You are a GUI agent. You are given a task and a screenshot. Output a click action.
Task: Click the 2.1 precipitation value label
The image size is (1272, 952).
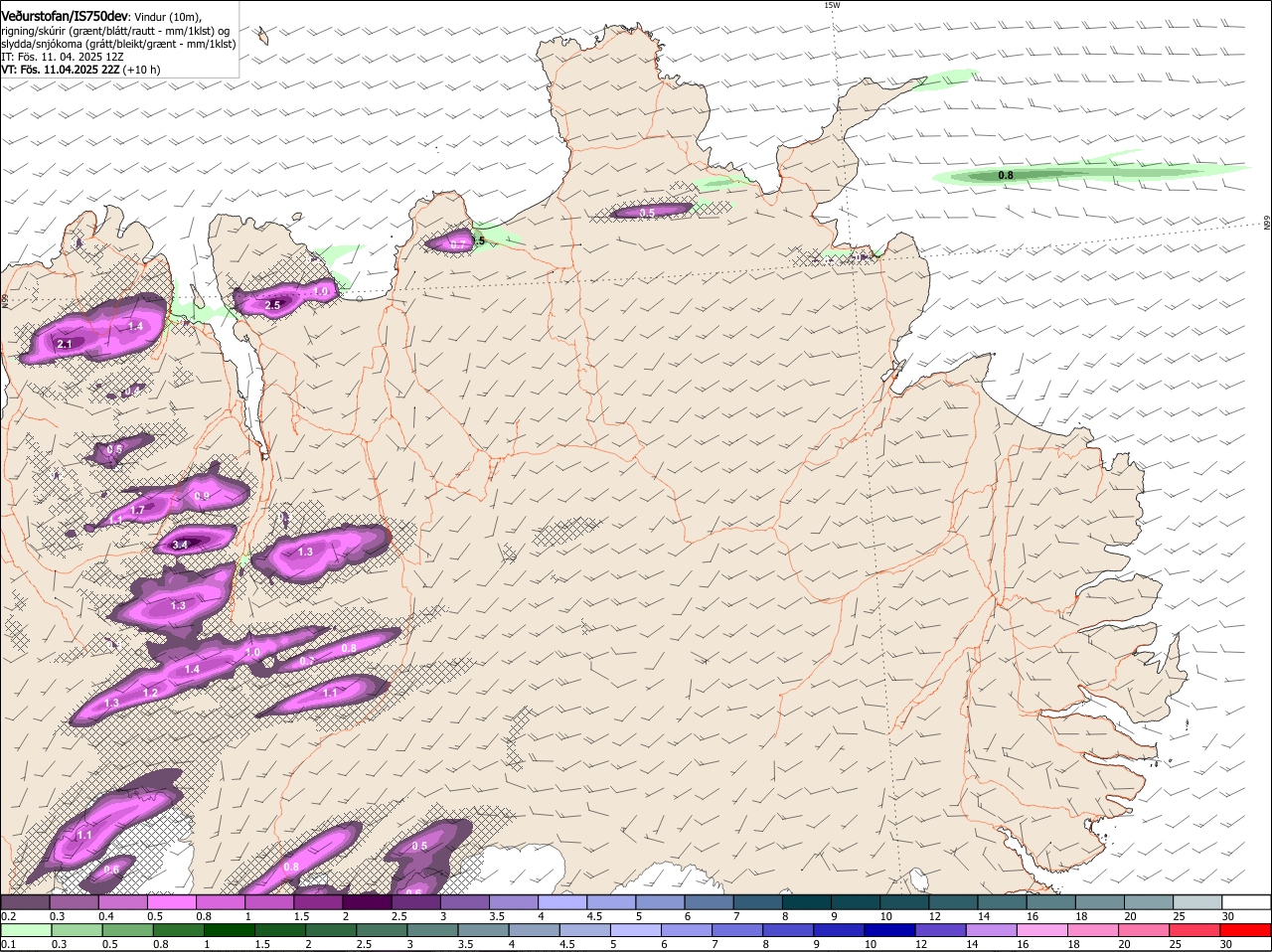(65, 345)
